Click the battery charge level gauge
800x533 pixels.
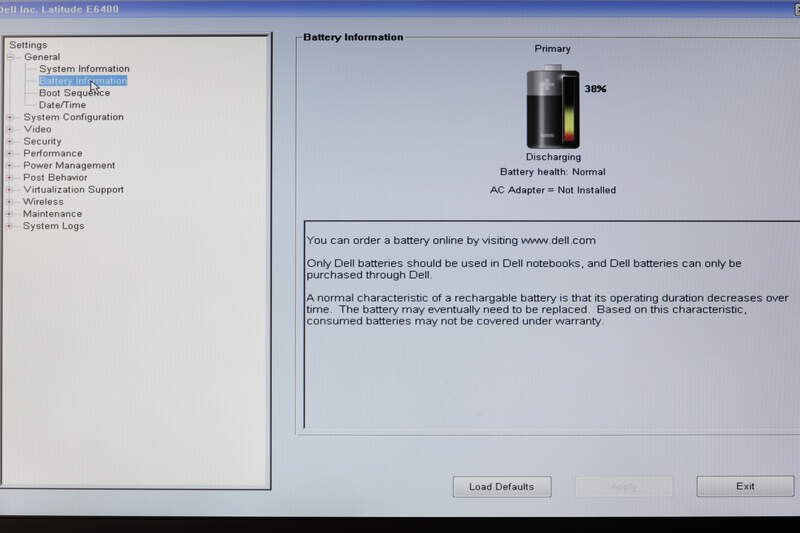click(569, 109)
